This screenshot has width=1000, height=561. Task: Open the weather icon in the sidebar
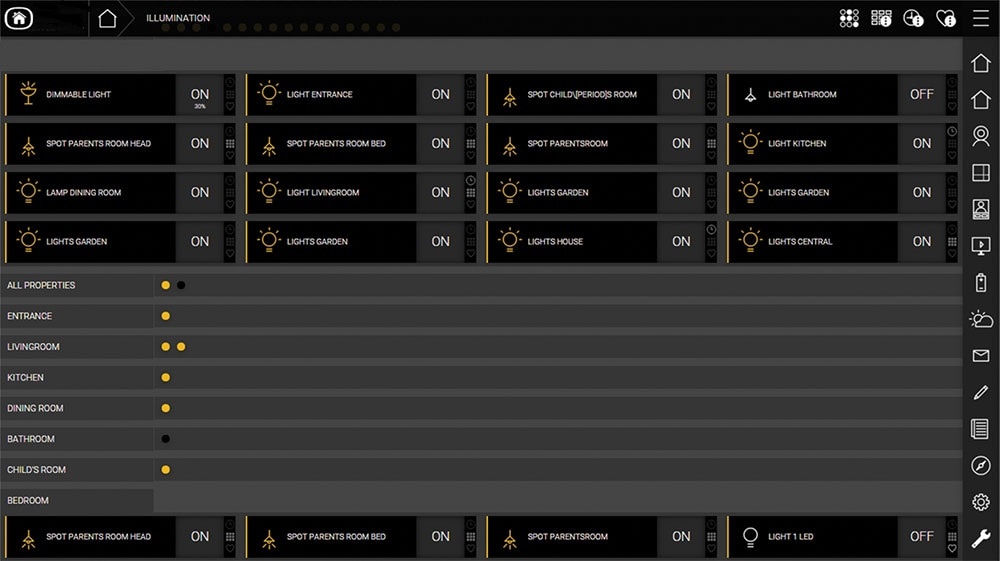pyautogui.click(x=981, y=320)
